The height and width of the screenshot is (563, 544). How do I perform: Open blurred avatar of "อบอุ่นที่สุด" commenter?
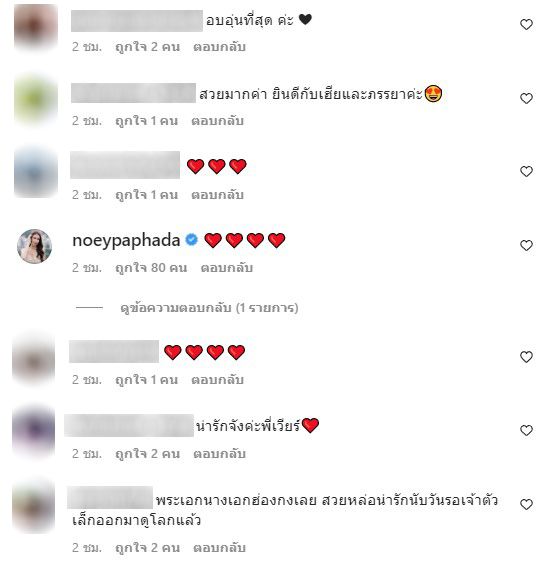click(36, 28)
